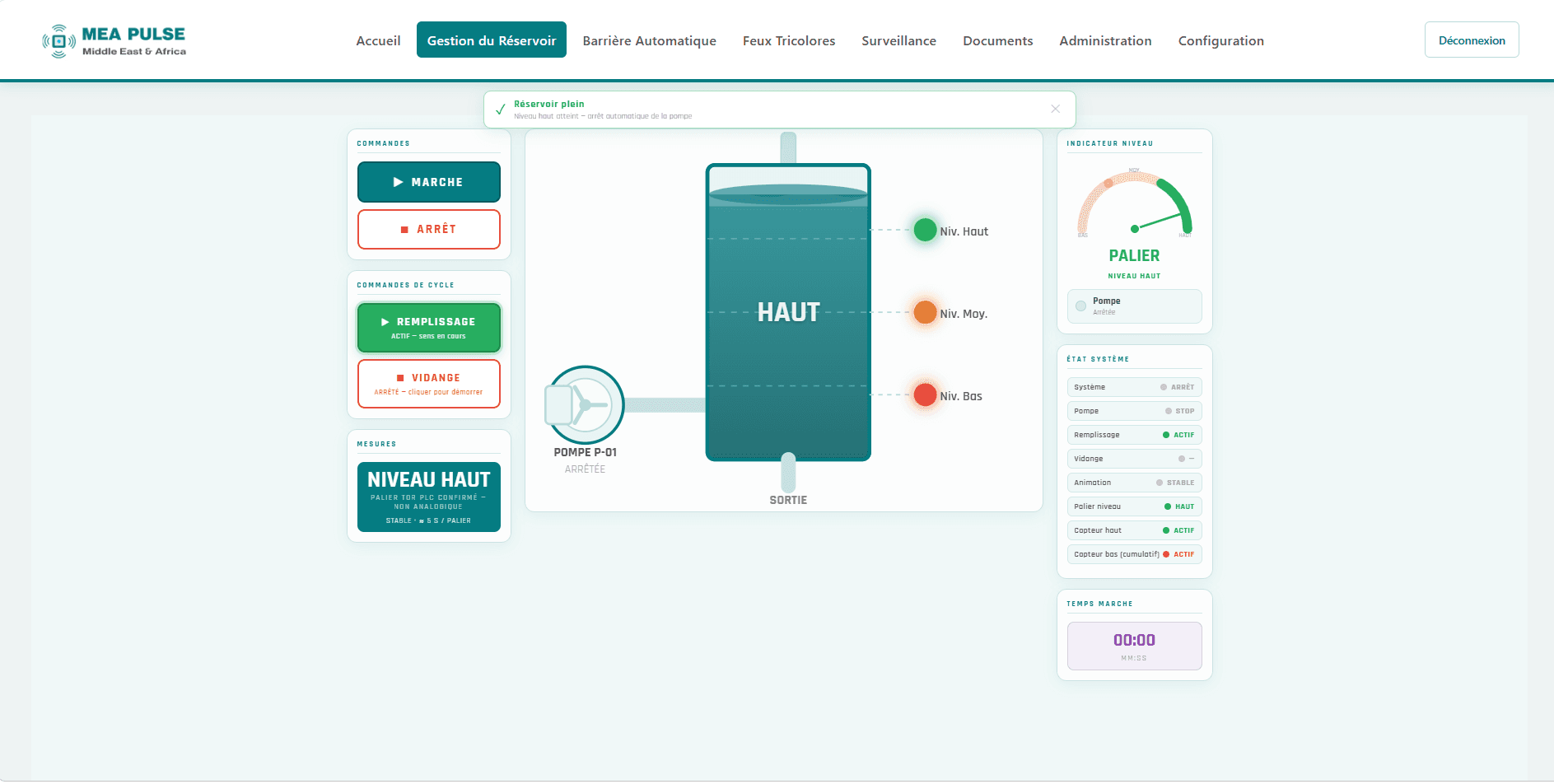Viewport: 1554px width, 784px height.
Task: Switch to the Surveillance tab
Action: 898,40
